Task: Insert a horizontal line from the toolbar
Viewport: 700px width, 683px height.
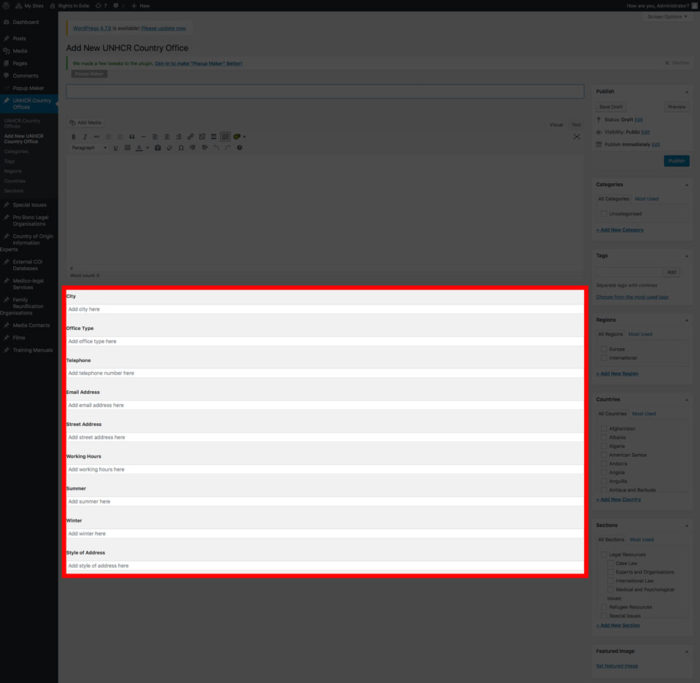Action: click(143, 137)
